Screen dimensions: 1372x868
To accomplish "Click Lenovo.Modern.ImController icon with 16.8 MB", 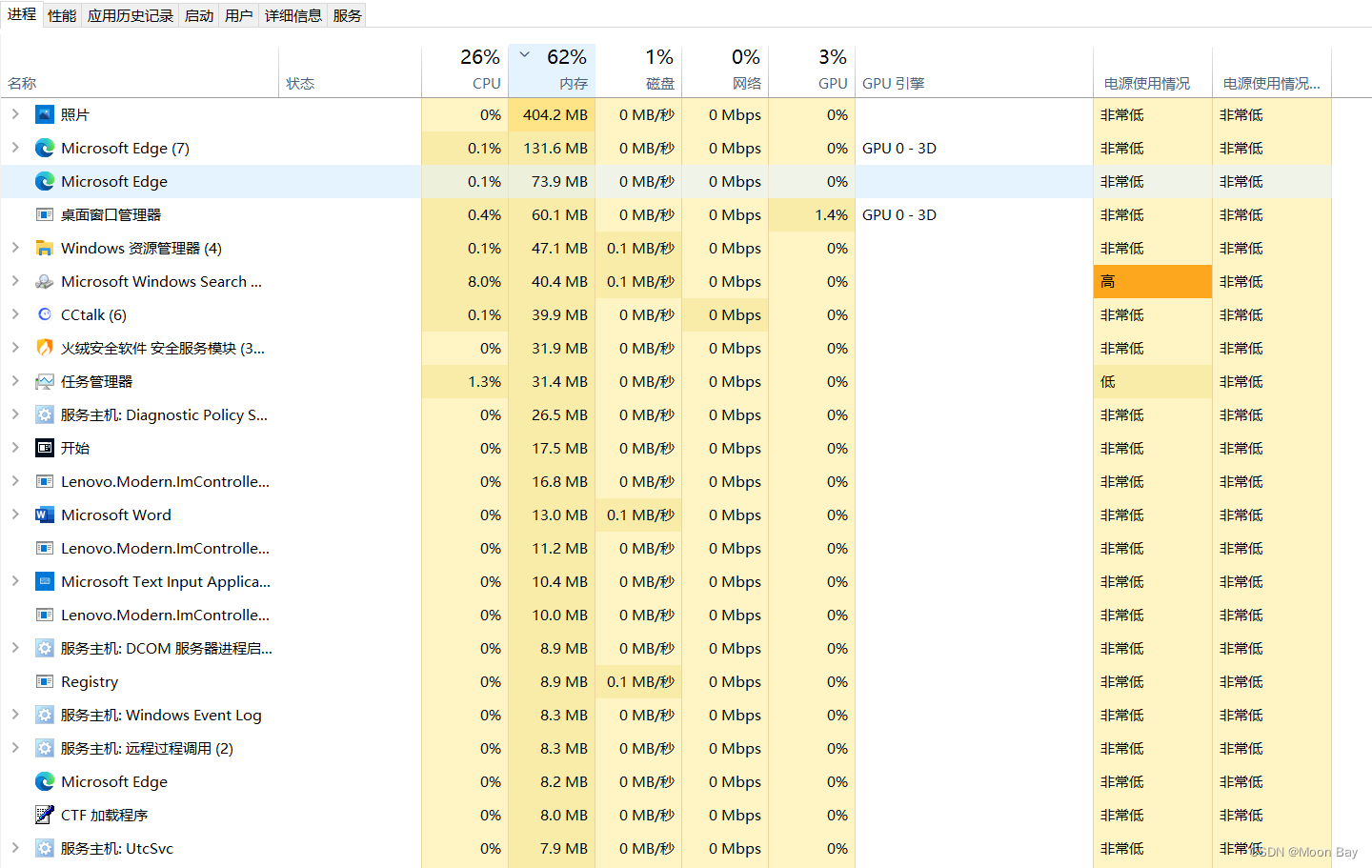I will pos(44,481).
